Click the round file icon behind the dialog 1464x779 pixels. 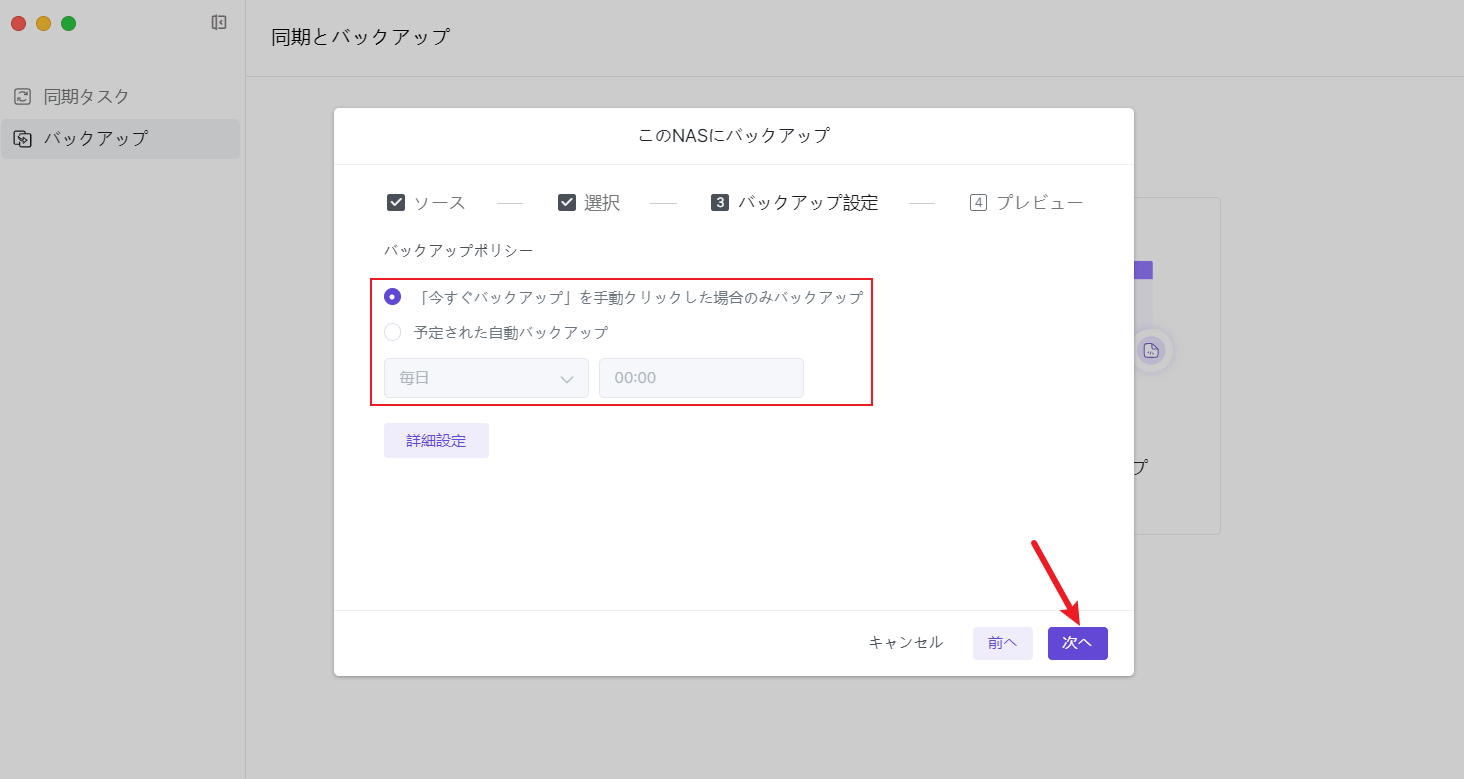click(1151, 350)
